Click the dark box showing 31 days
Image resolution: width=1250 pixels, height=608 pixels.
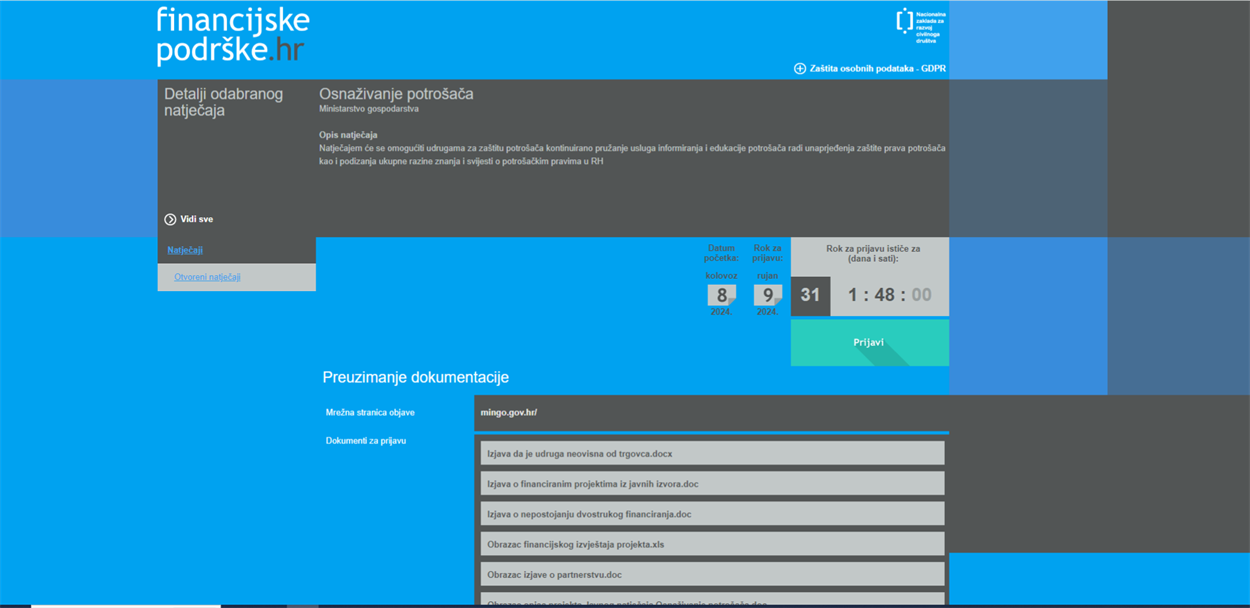(x=810, y=296)
